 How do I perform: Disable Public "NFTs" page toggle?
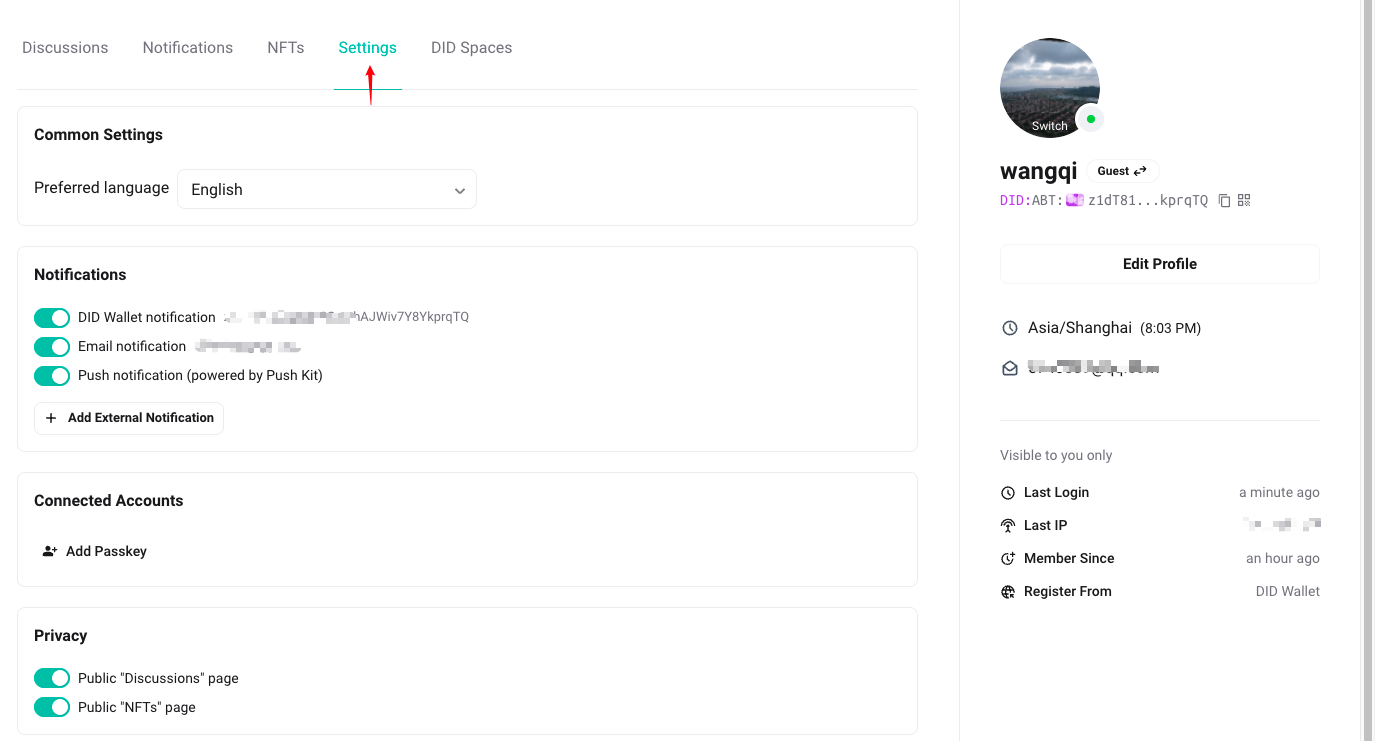click(x=52, y=708)
